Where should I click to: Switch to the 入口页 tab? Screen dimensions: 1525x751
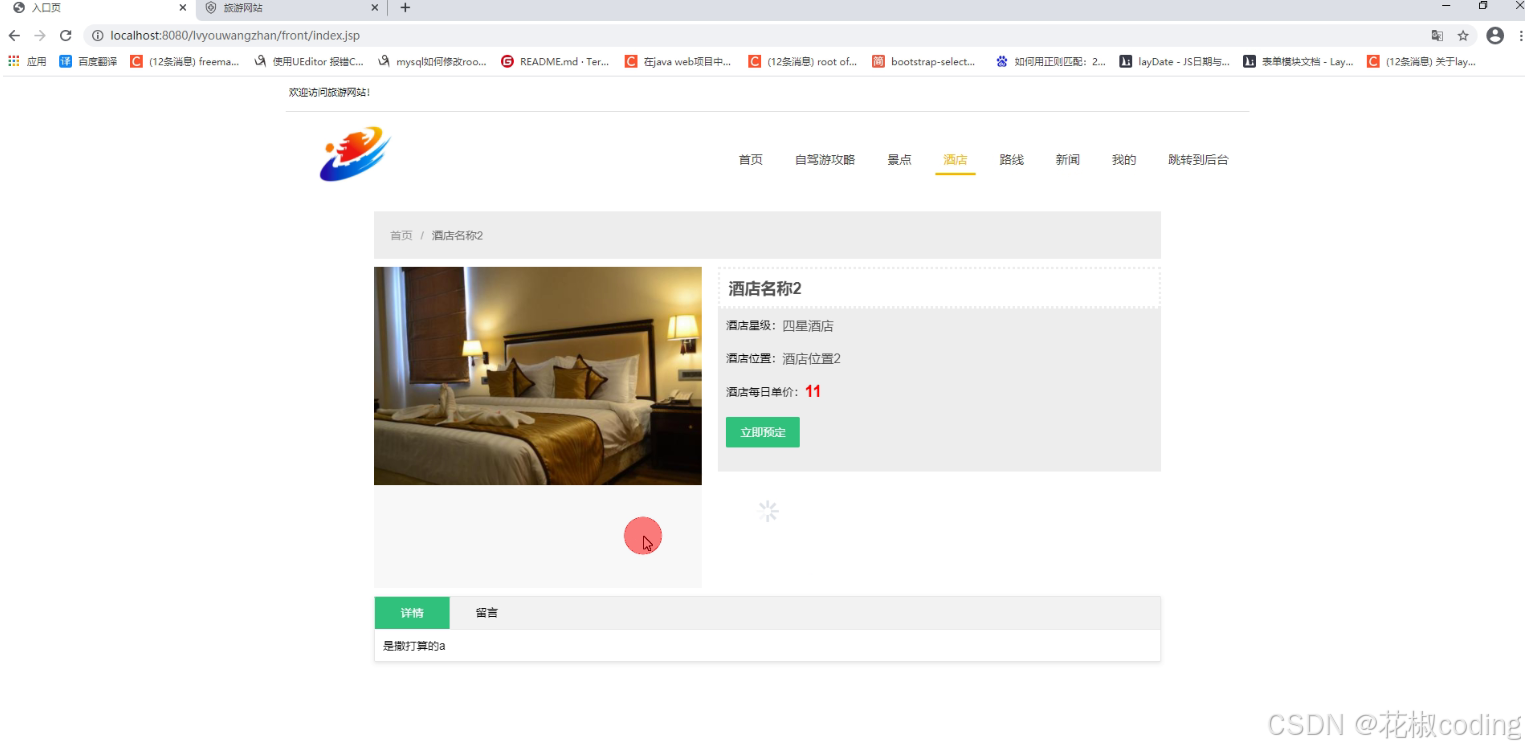tap(98, 7)
